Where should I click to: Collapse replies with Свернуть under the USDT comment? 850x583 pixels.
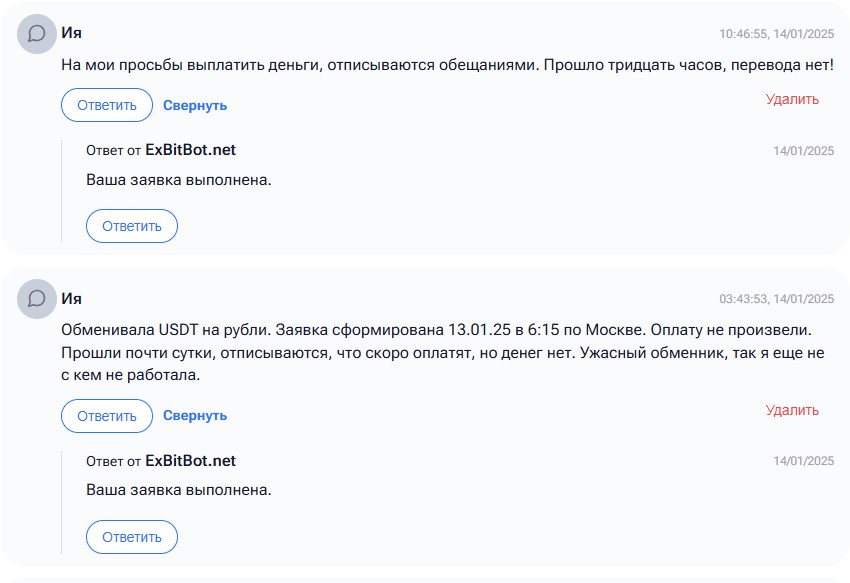(195, 415)
